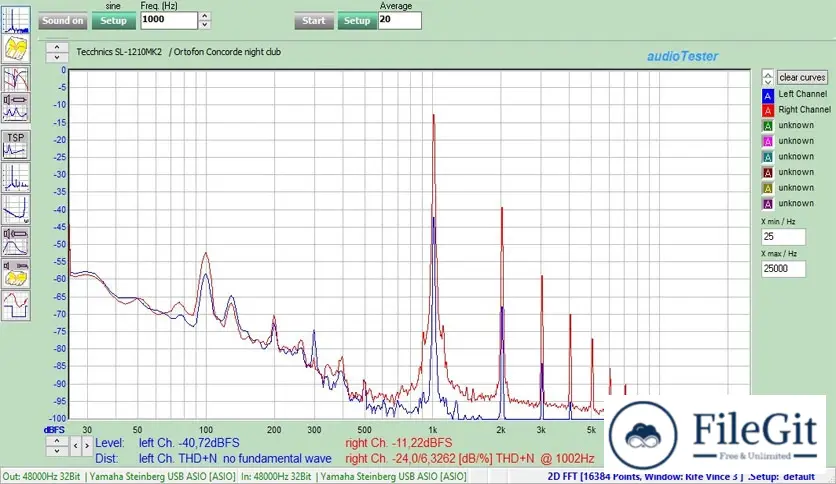Open the 2D FFT spectrum analyzer icon
The width and height of the screenshot is (836, 484).
[x=15, y=19]
